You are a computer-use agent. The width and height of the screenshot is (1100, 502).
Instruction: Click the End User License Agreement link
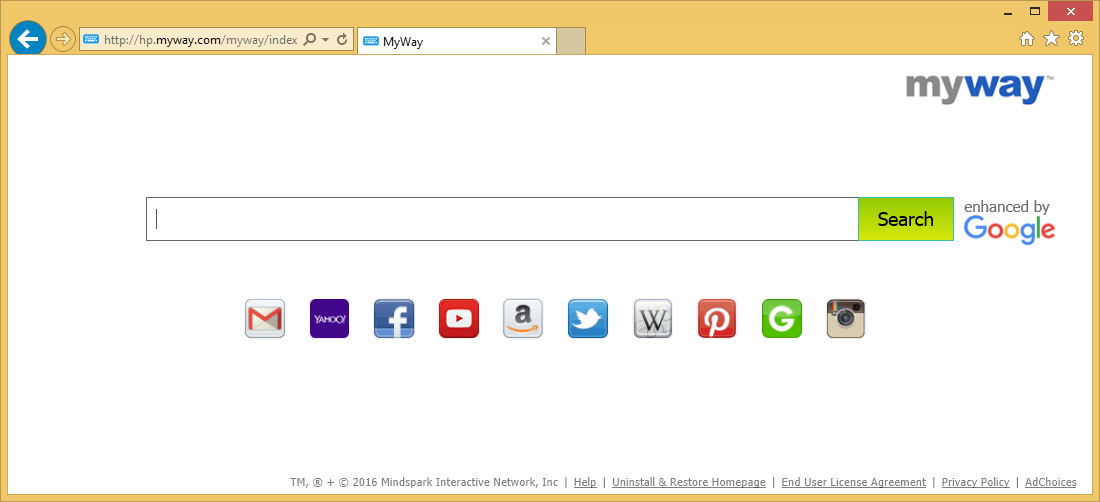[x=853, y=482]
